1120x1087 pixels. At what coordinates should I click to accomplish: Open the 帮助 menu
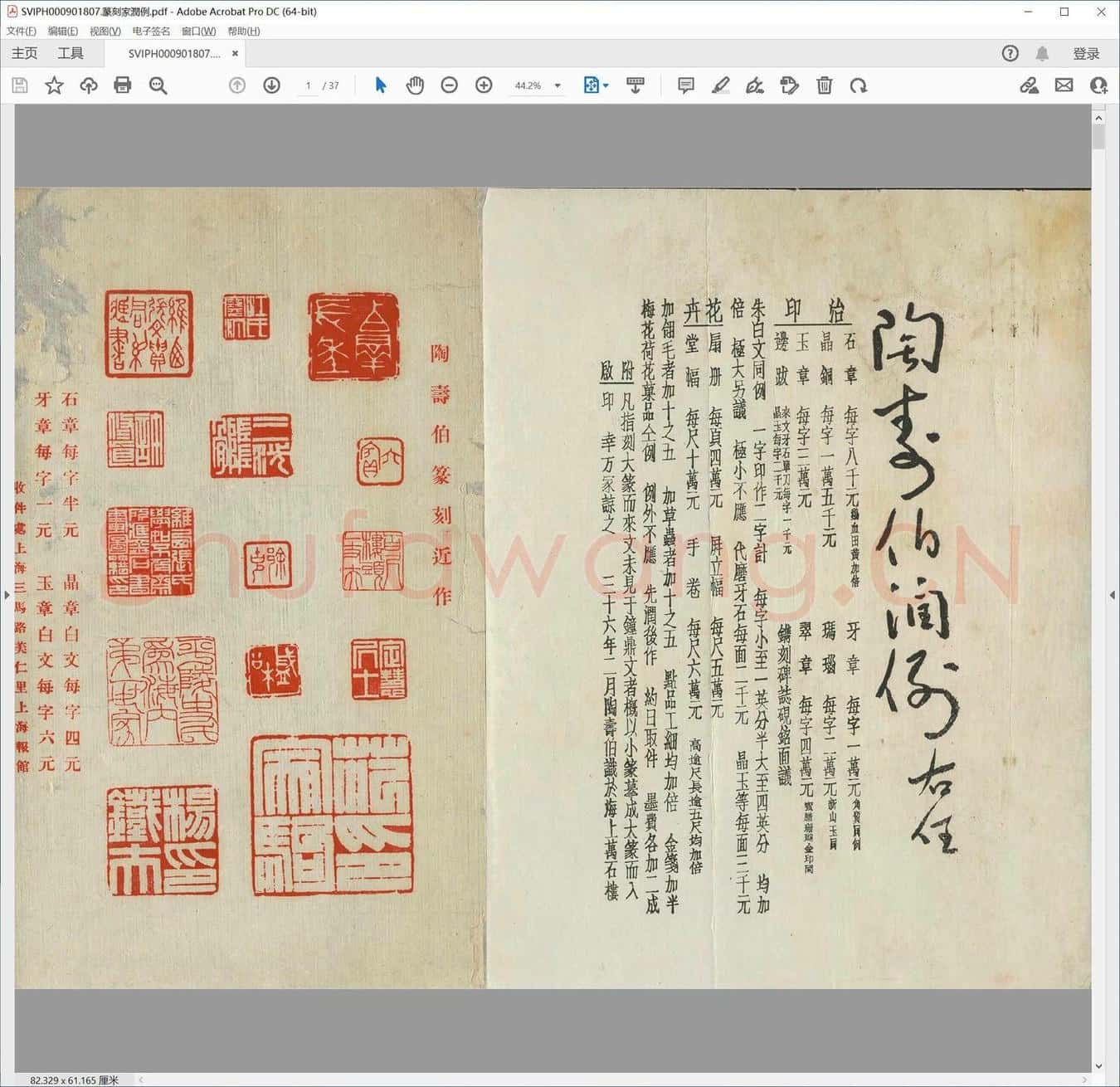point(244,32)
